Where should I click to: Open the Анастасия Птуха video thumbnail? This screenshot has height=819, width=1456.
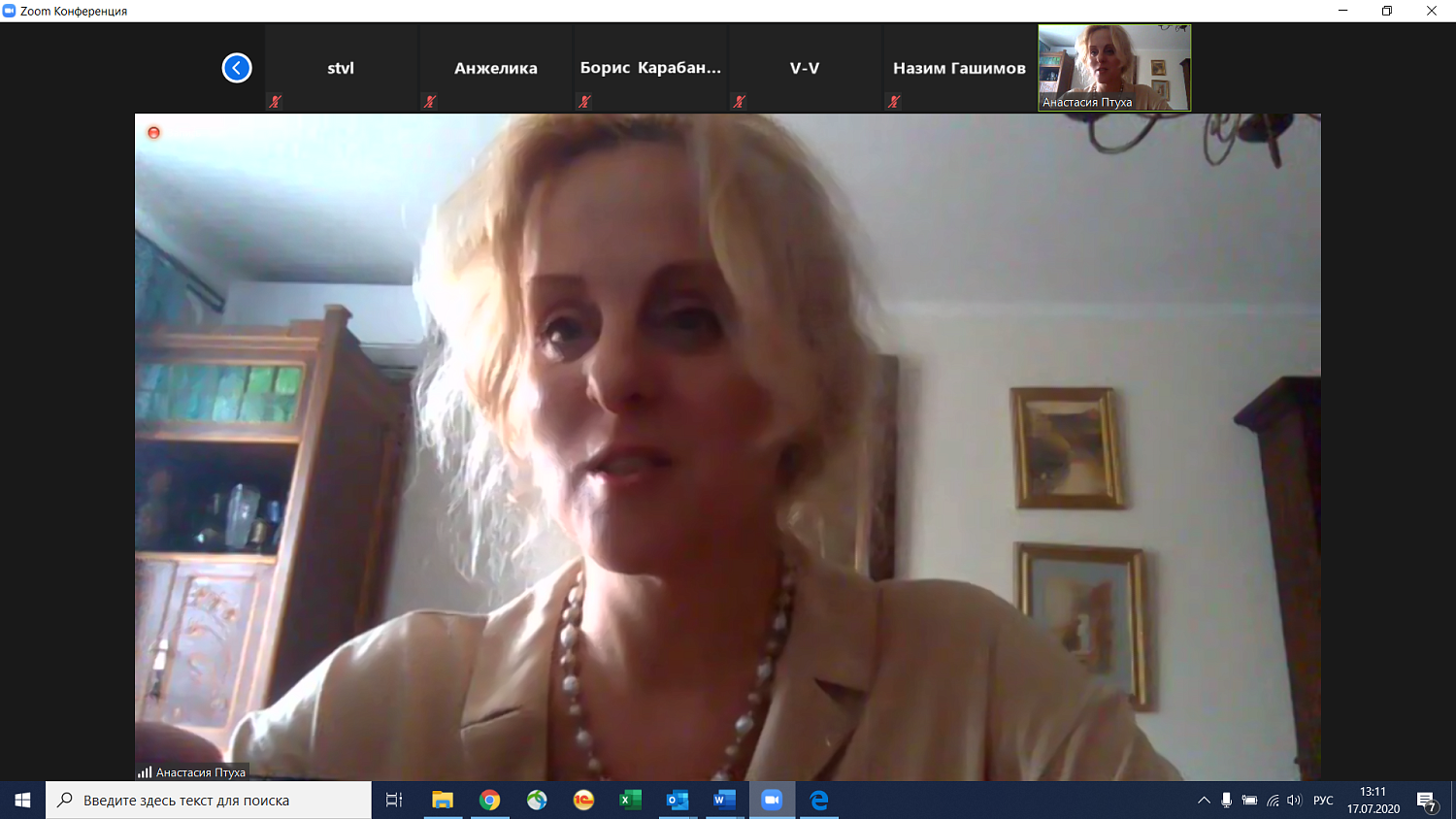click(x=1114, y=68)
